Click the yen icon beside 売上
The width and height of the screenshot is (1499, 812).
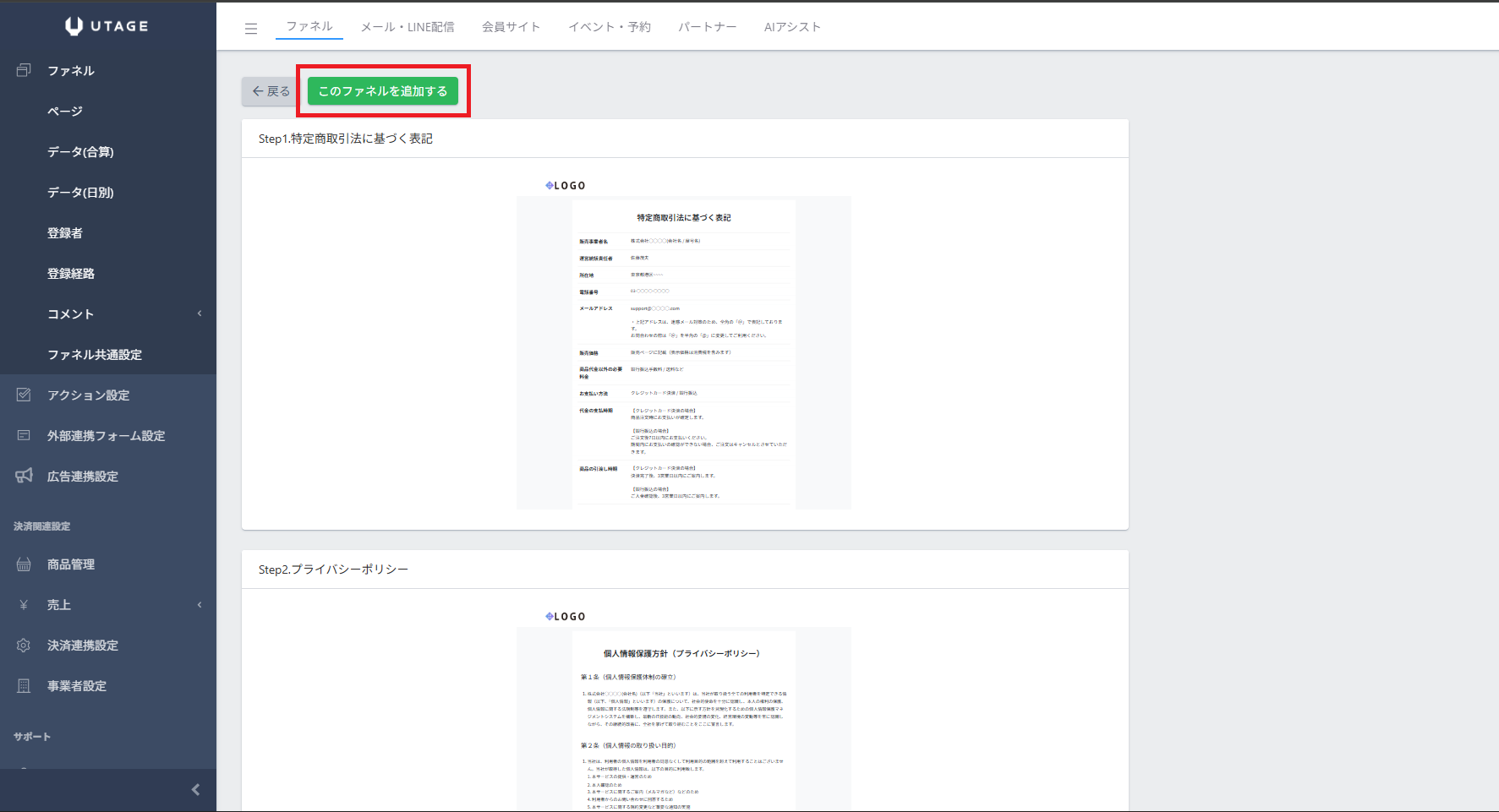click(24, 604)
